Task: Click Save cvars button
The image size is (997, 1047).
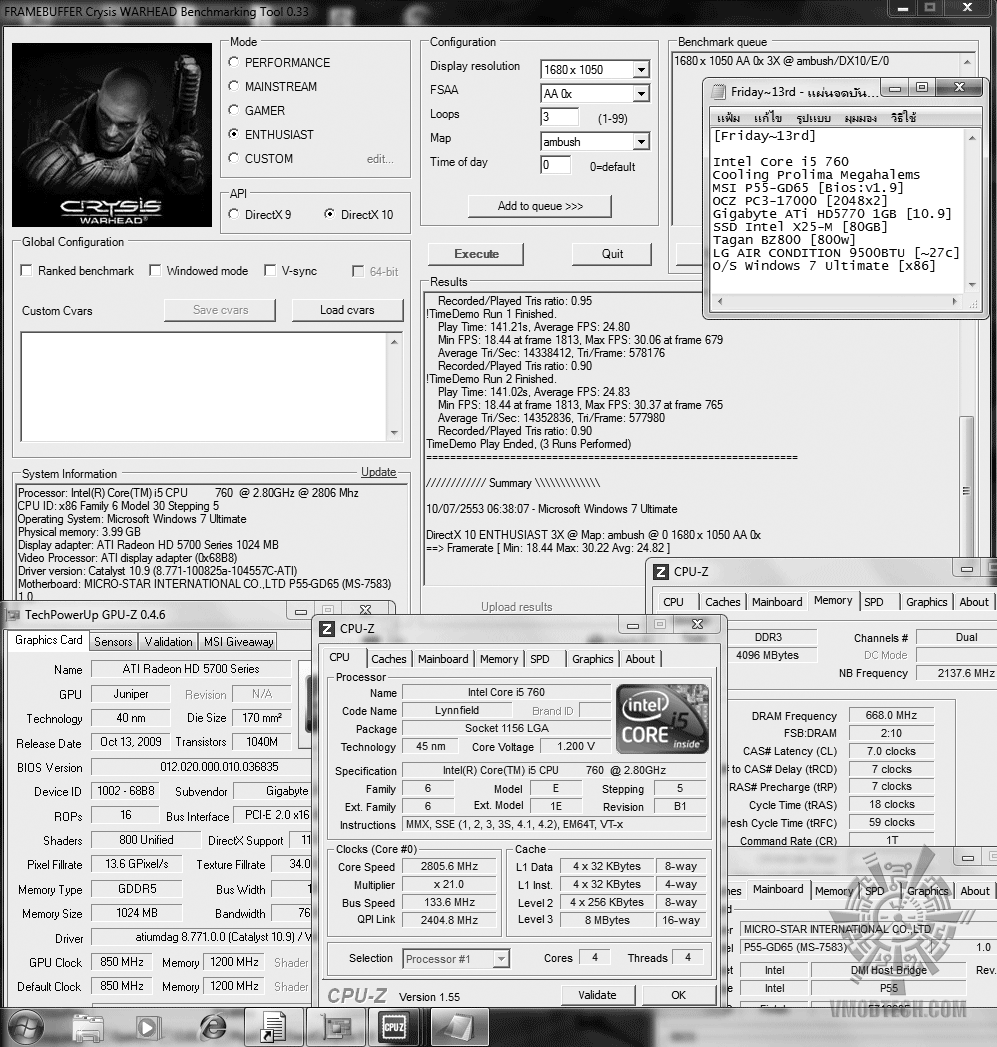Action: click(x=220, y=310)
